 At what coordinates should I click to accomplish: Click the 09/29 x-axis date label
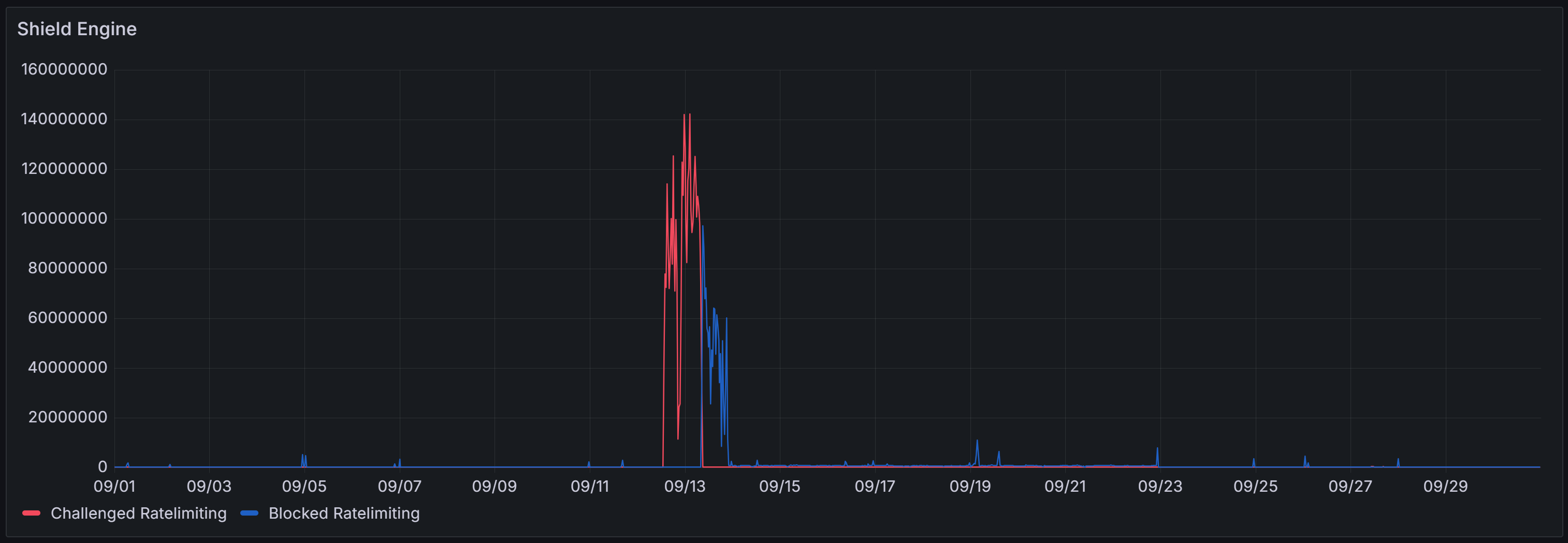coord(1445,487)
